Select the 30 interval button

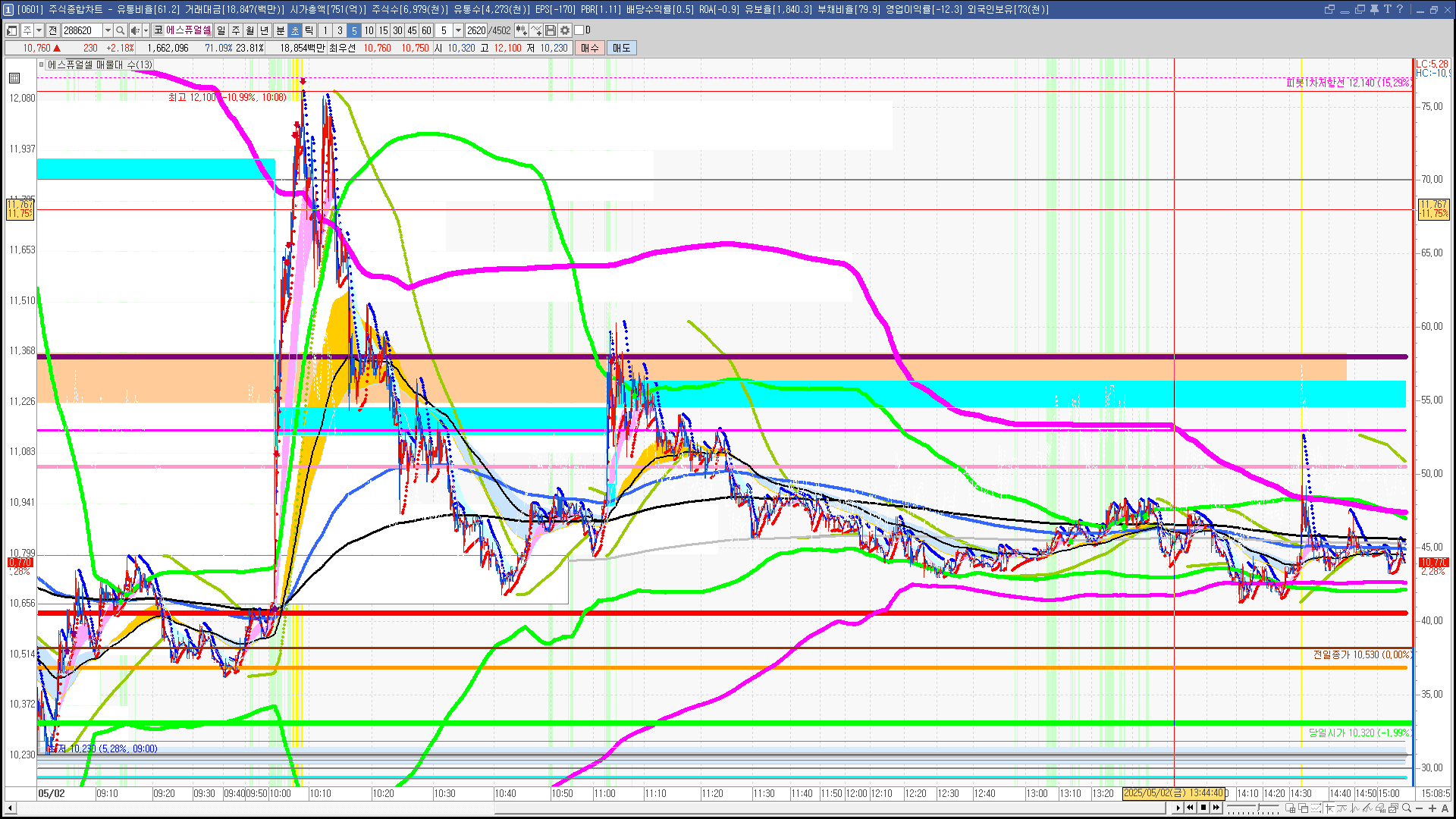(397, 30)
